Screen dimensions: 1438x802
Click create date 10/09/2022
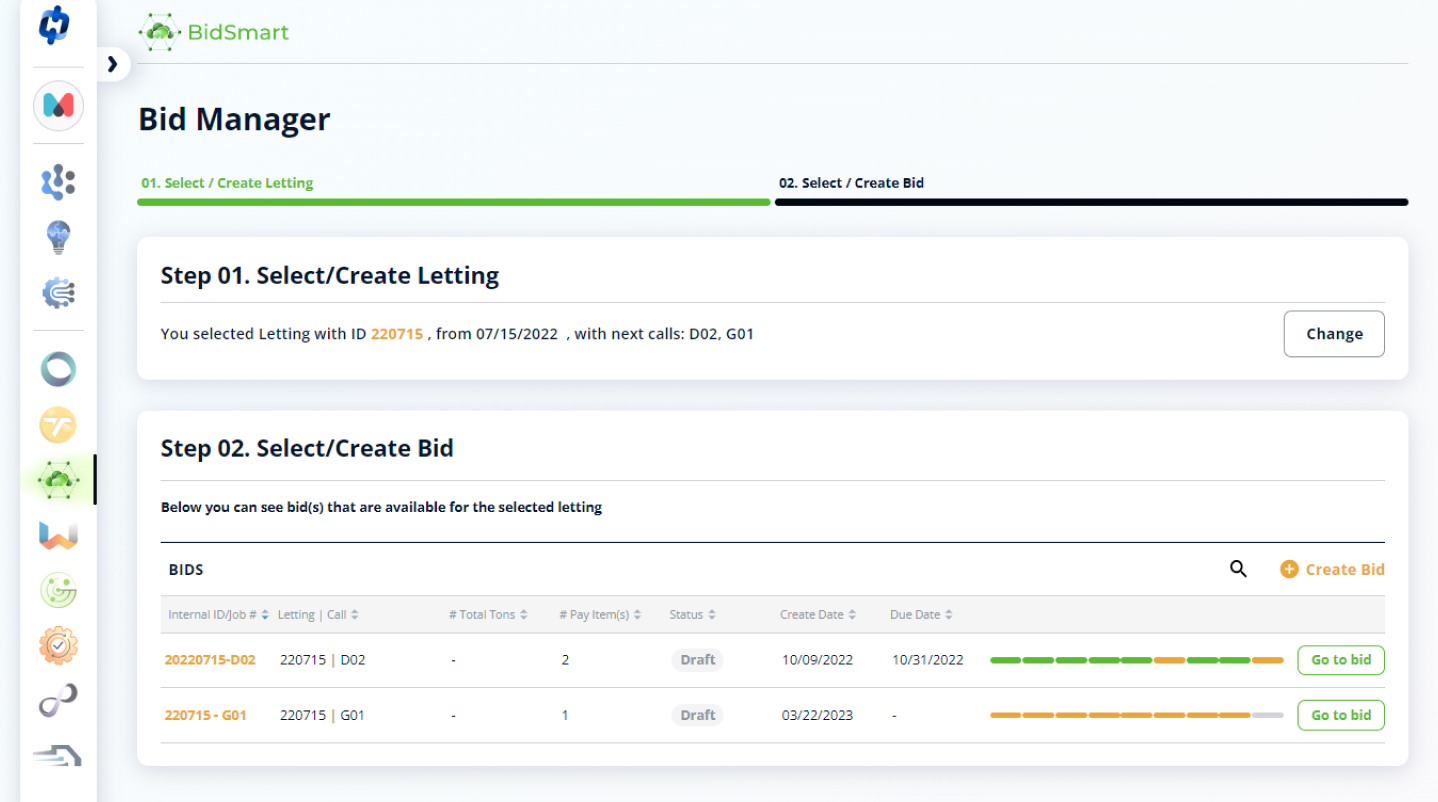[x=817, y=660]
